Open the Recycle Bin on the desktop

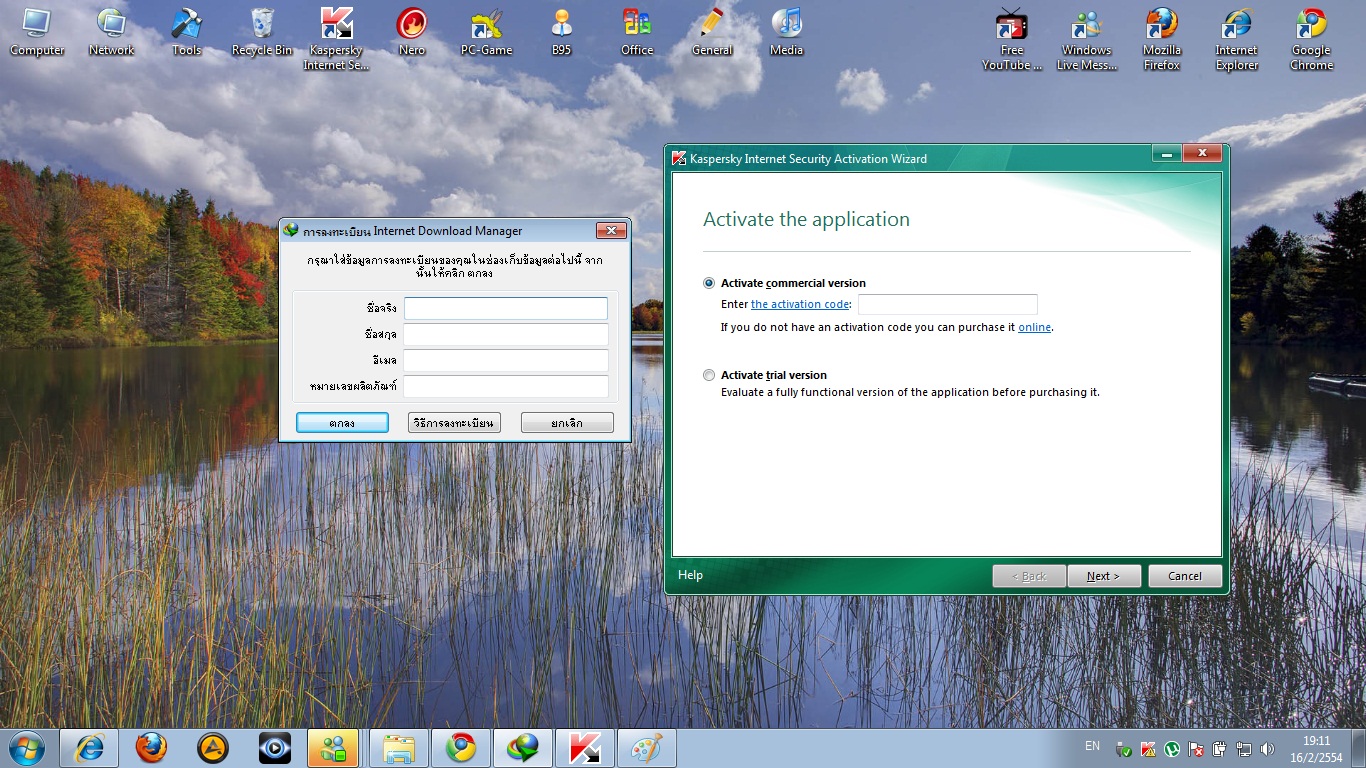[x=262, y=32]
